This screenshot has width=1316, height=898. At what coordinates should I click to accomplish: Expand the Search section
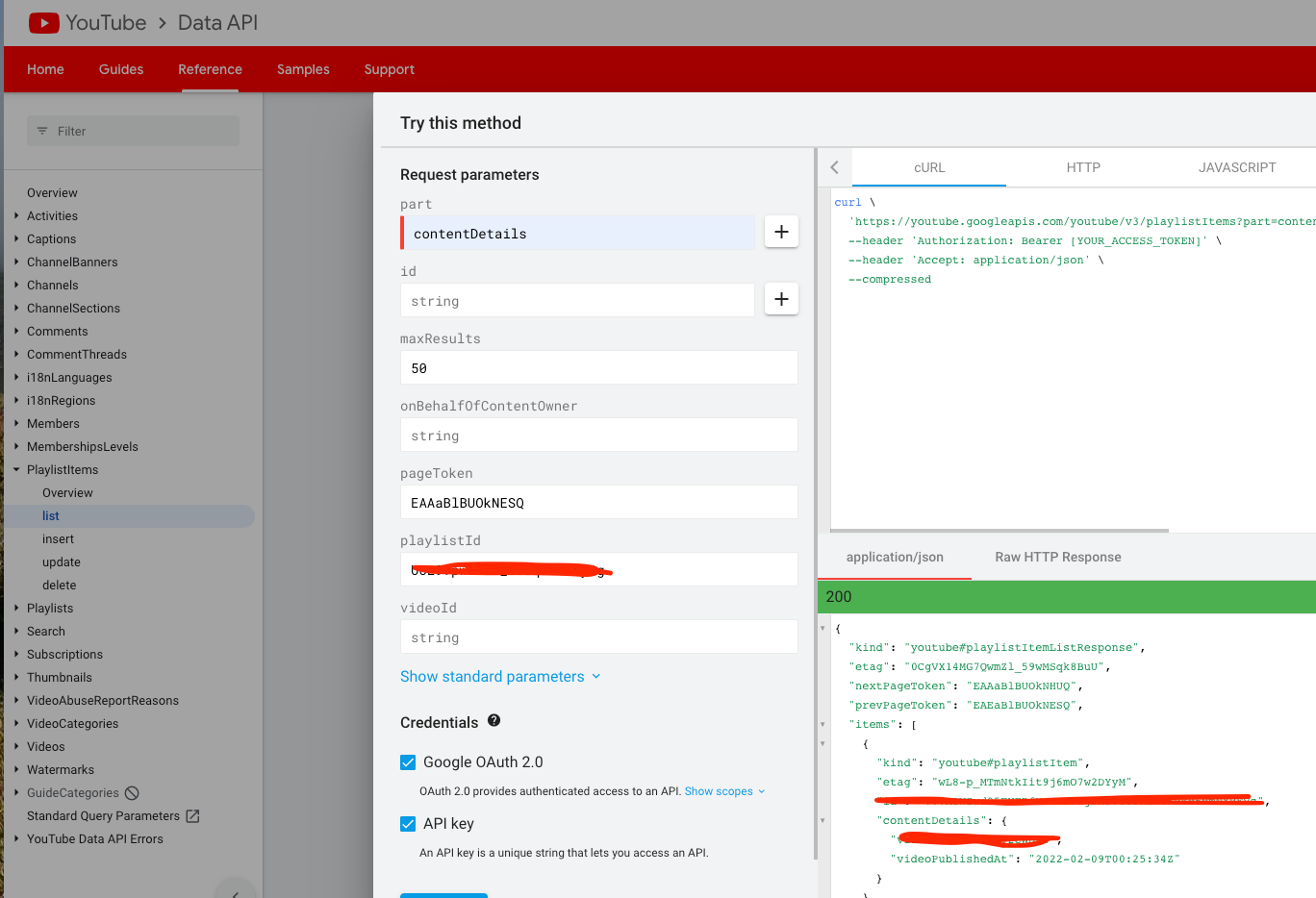pyautogui.click(x=16, y=632)
